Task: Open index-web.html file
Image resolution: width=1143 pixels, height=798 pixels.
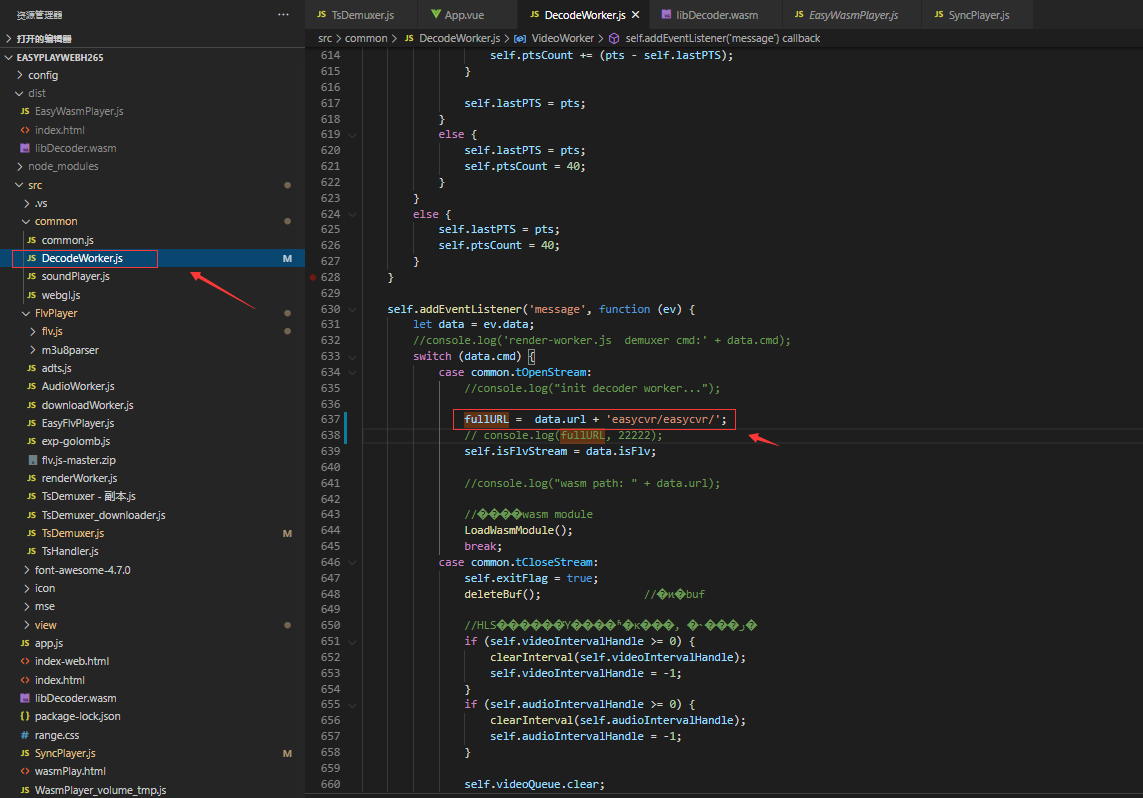Action: pos(152,662)
